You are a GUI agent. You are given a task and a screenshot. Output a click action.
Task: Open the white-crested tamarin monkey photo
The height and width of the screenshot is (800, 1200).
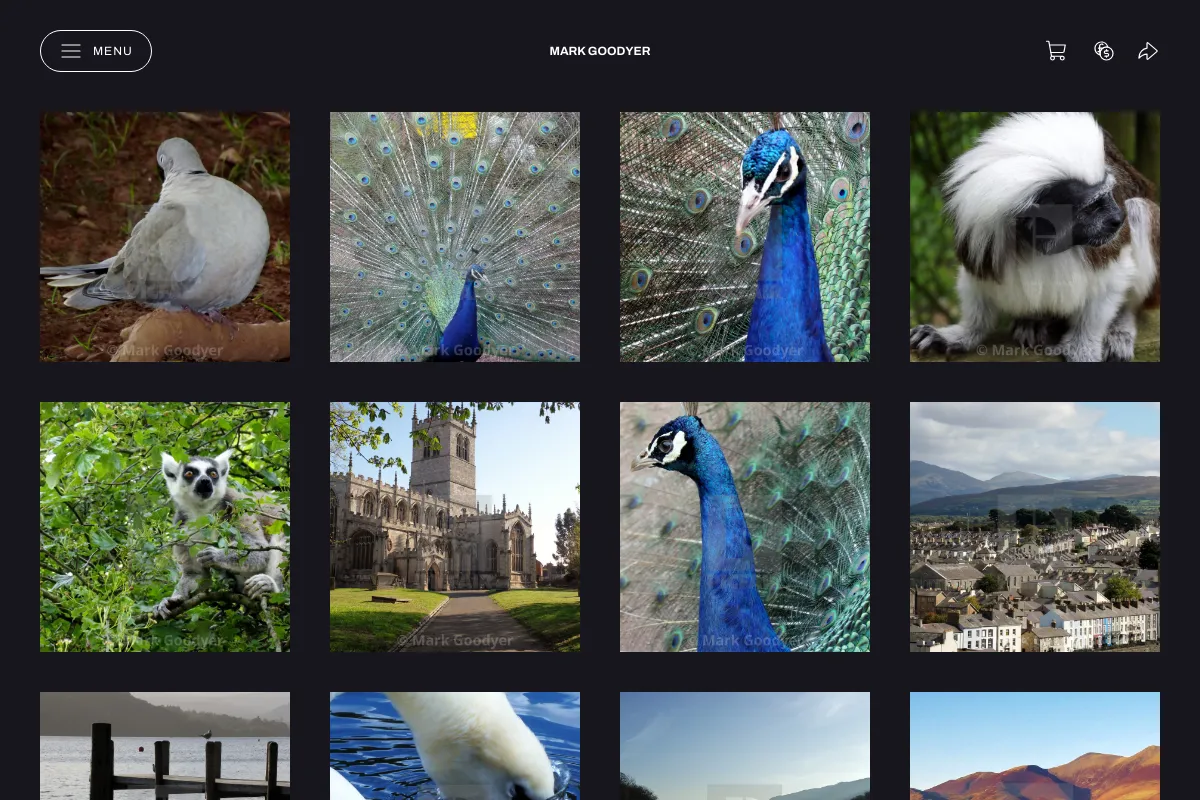pyautogui.click(x=1035, y=237)
